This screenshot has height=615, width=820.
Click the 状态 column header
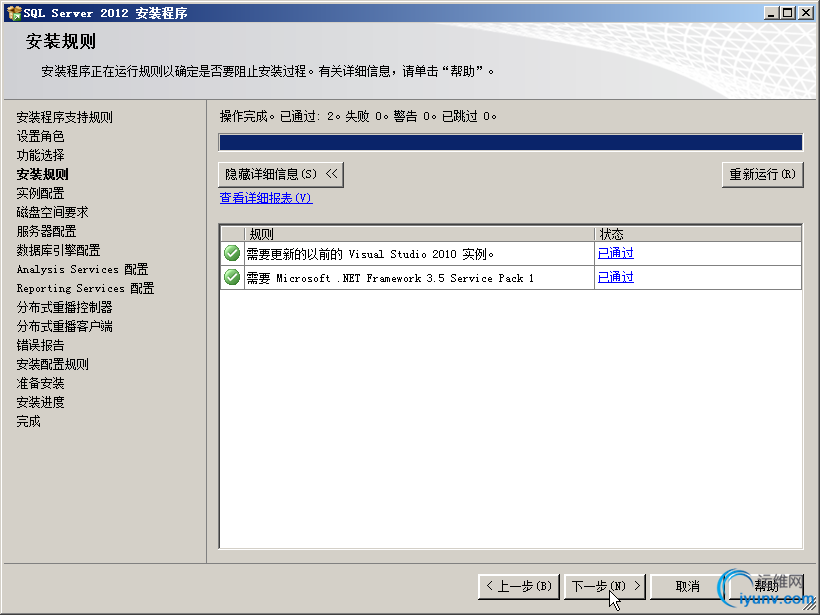point(698,234)
